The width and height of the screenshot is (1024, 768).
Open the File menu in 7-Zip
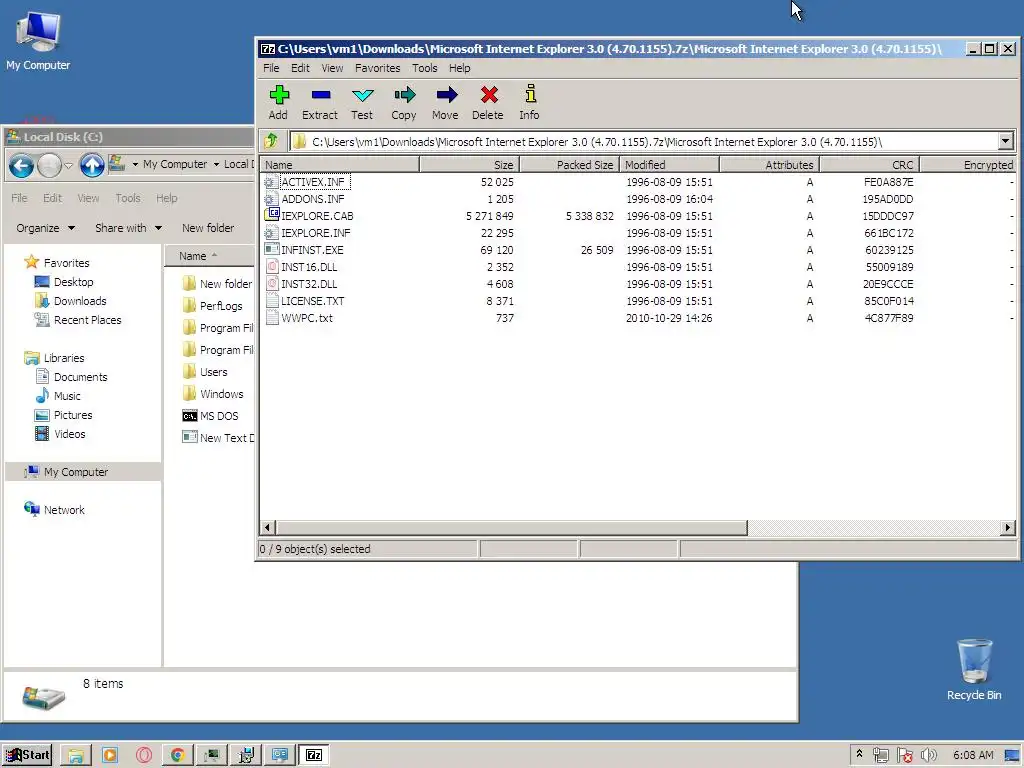271,68
